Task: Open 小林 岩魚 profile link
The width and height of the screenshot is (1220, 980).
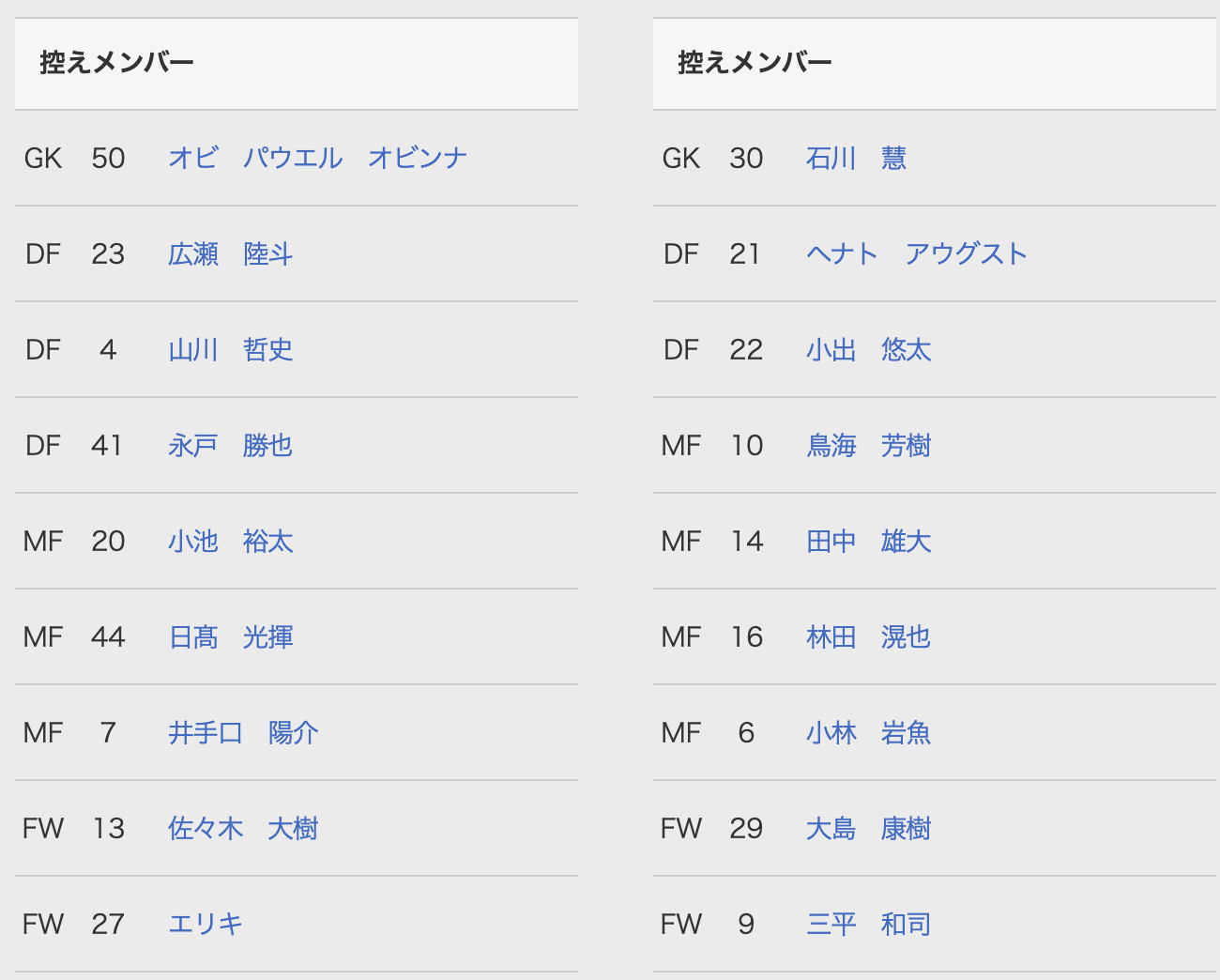Action: point(868,732)
